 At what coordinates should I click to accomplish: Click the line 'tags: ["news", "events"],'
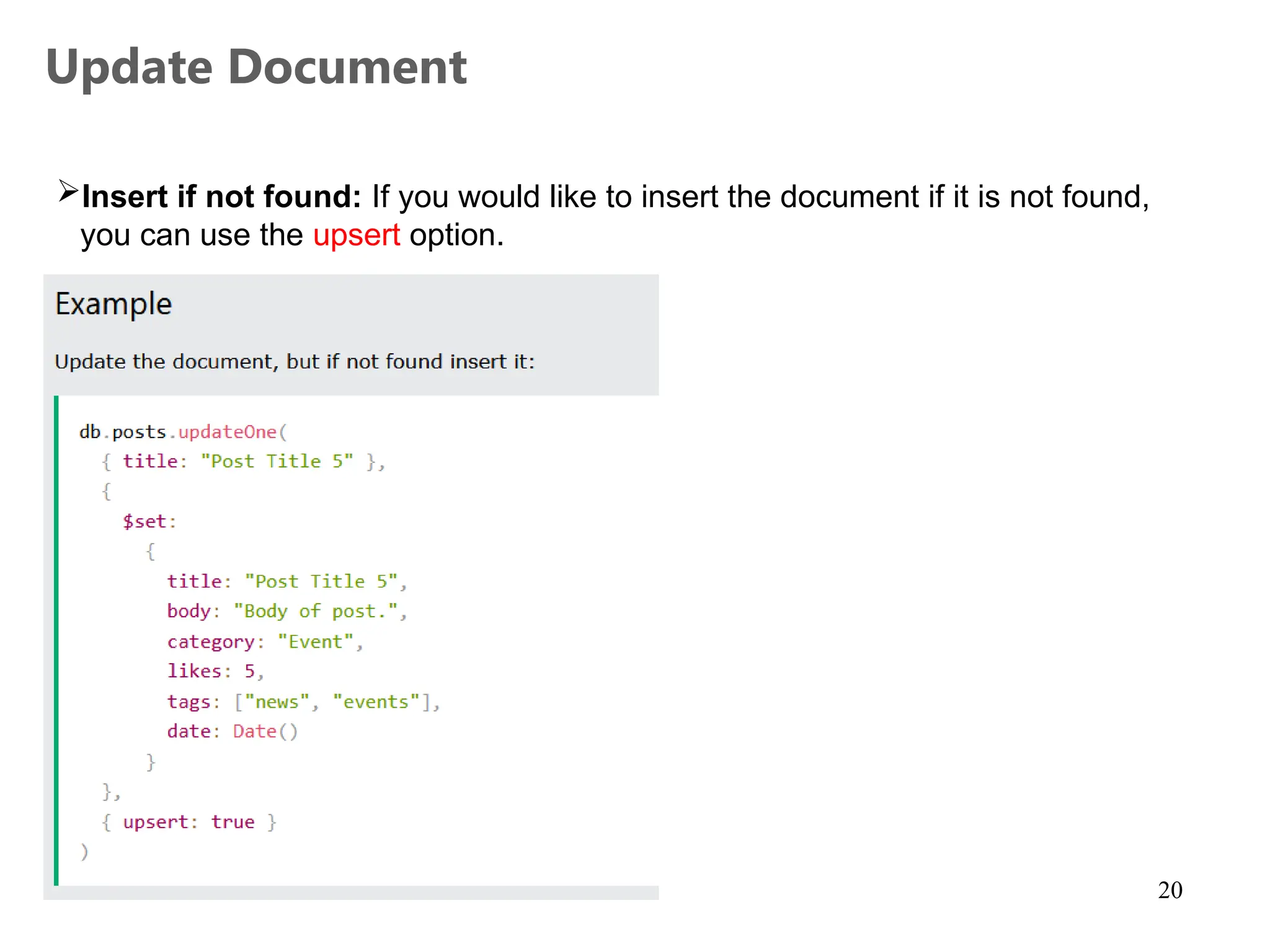point(304,702)
